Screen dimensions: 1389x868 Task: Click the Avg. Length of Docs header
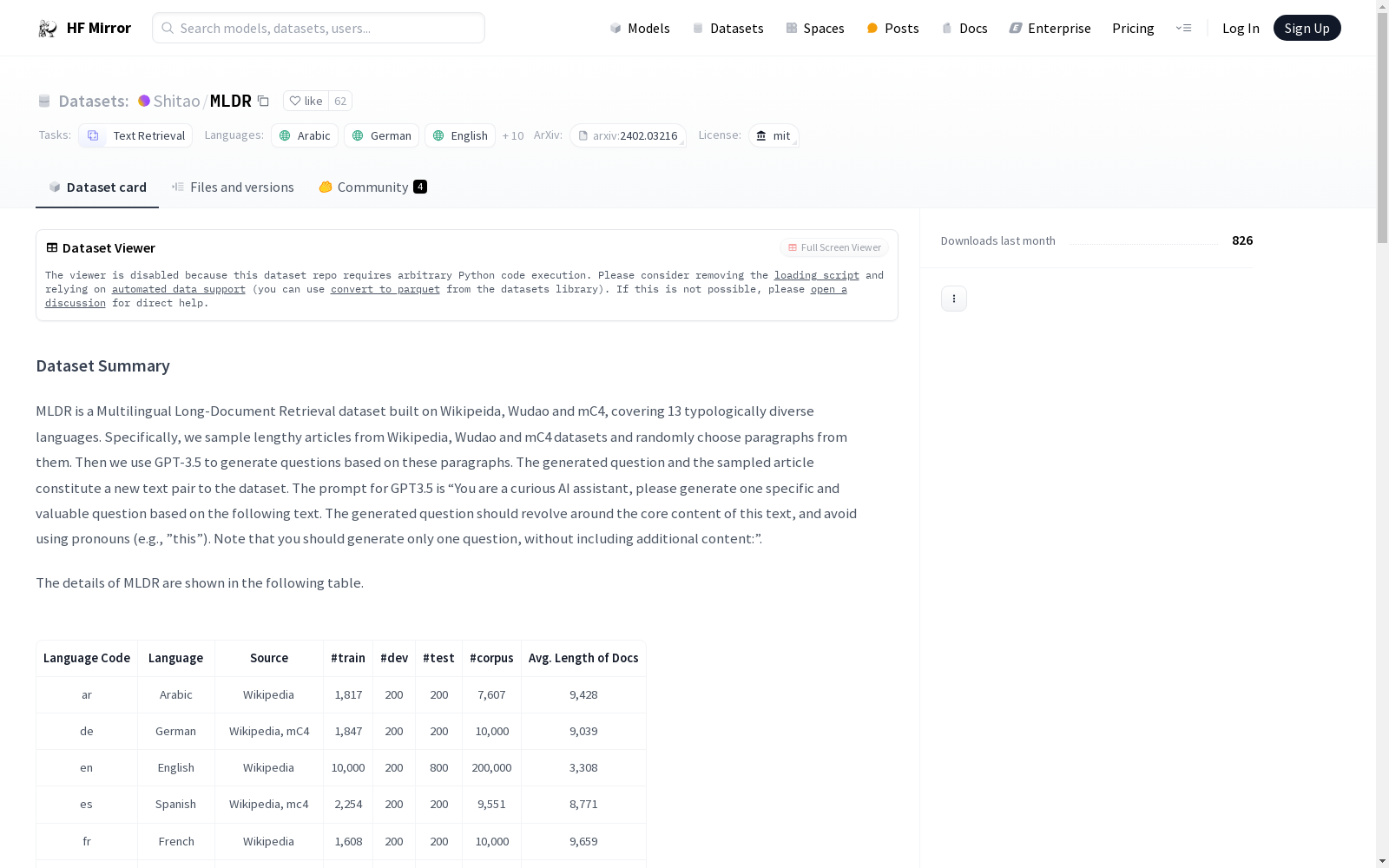tap(583, 658)
